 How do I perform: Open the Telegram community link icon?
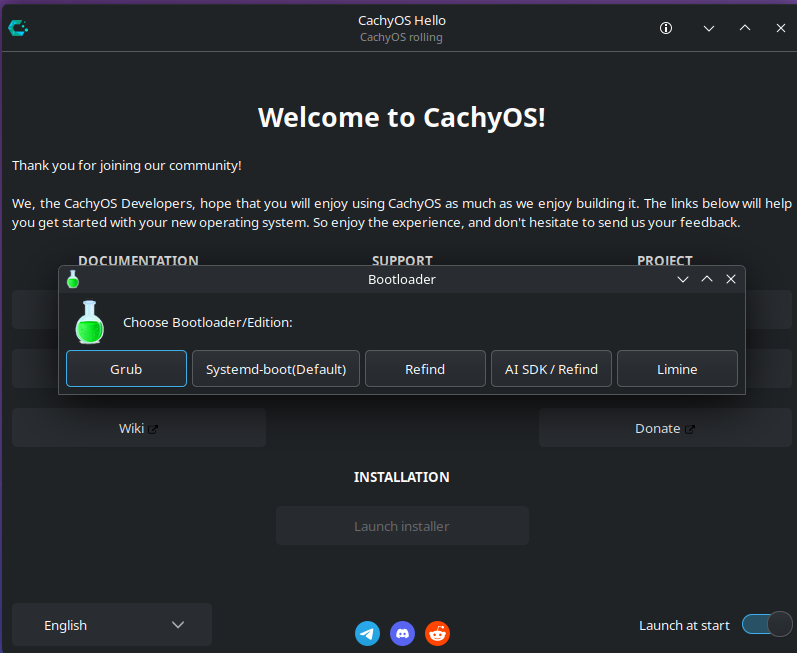[367, 633]
